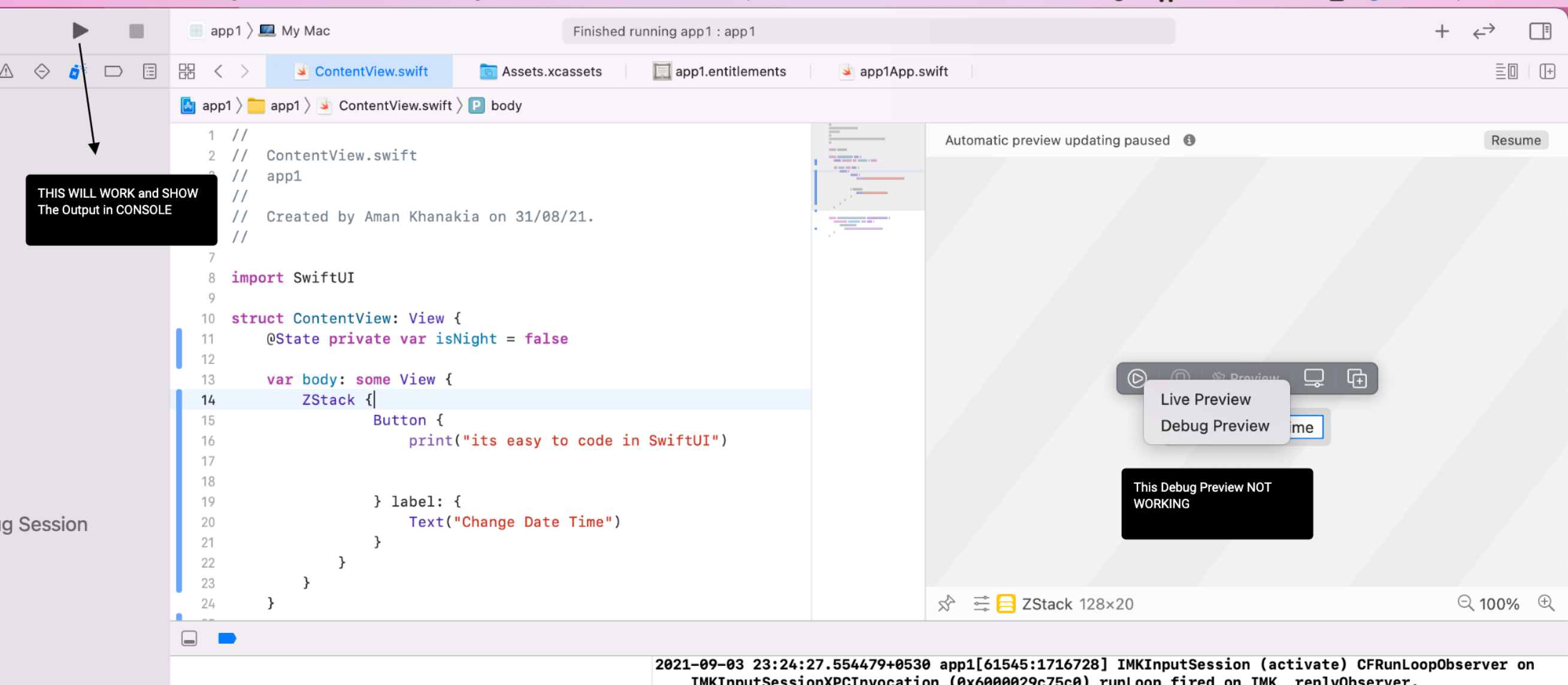Image resolution: width=1568 pixels, height=685 pixels.
Task: Click the Resume preview button
Action: coord(1515,141)
